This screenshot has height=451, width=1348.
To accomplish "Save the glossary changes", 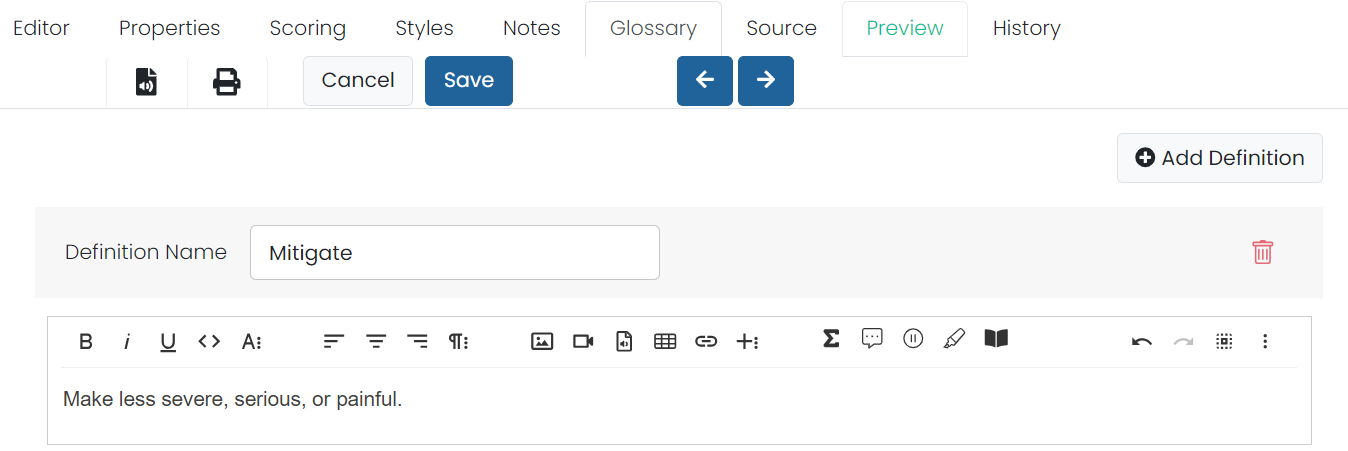I will tap(469, 81).
